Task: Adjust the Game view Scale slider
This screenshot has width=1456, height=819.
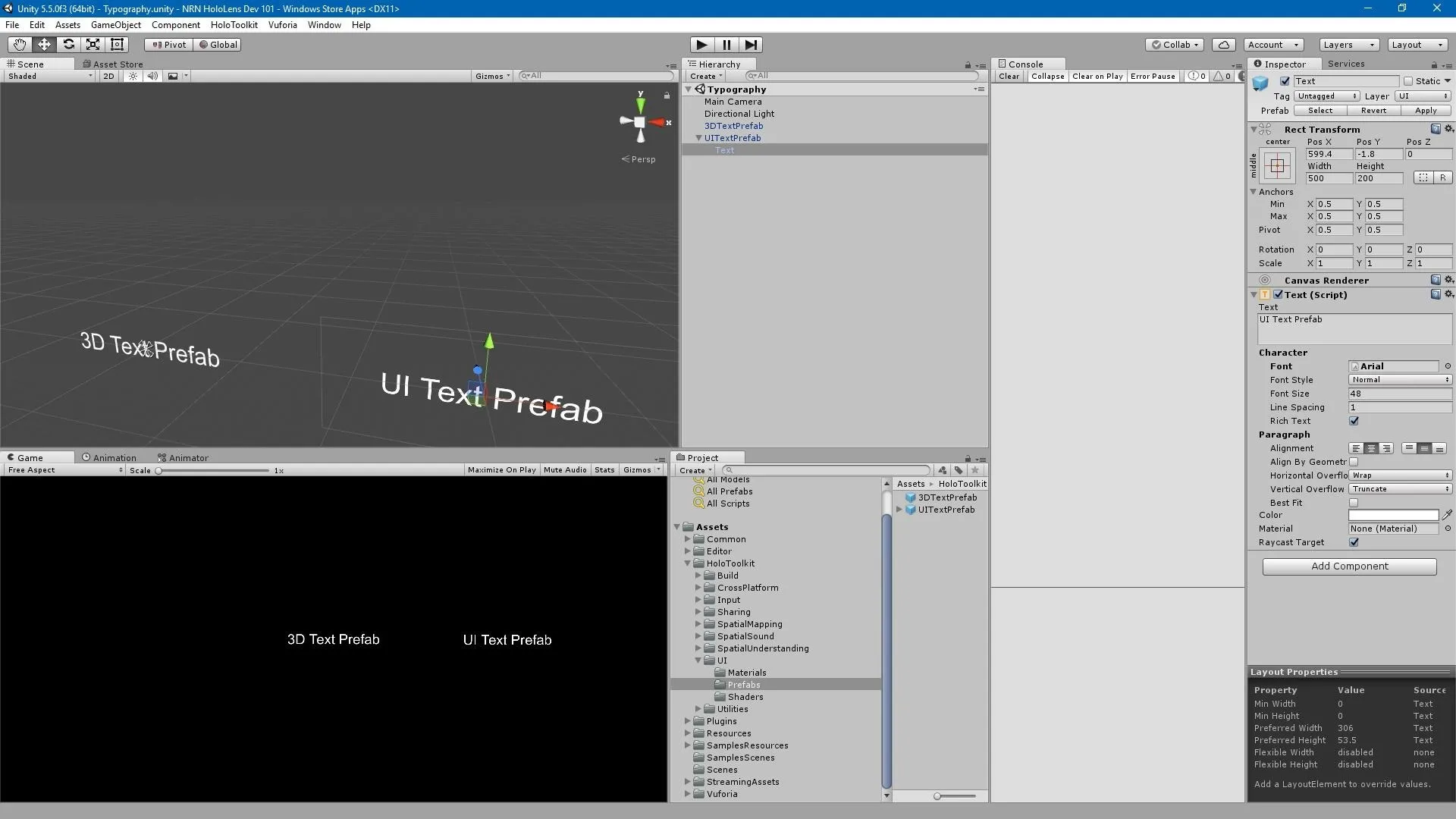Action: tap(213, 471)
